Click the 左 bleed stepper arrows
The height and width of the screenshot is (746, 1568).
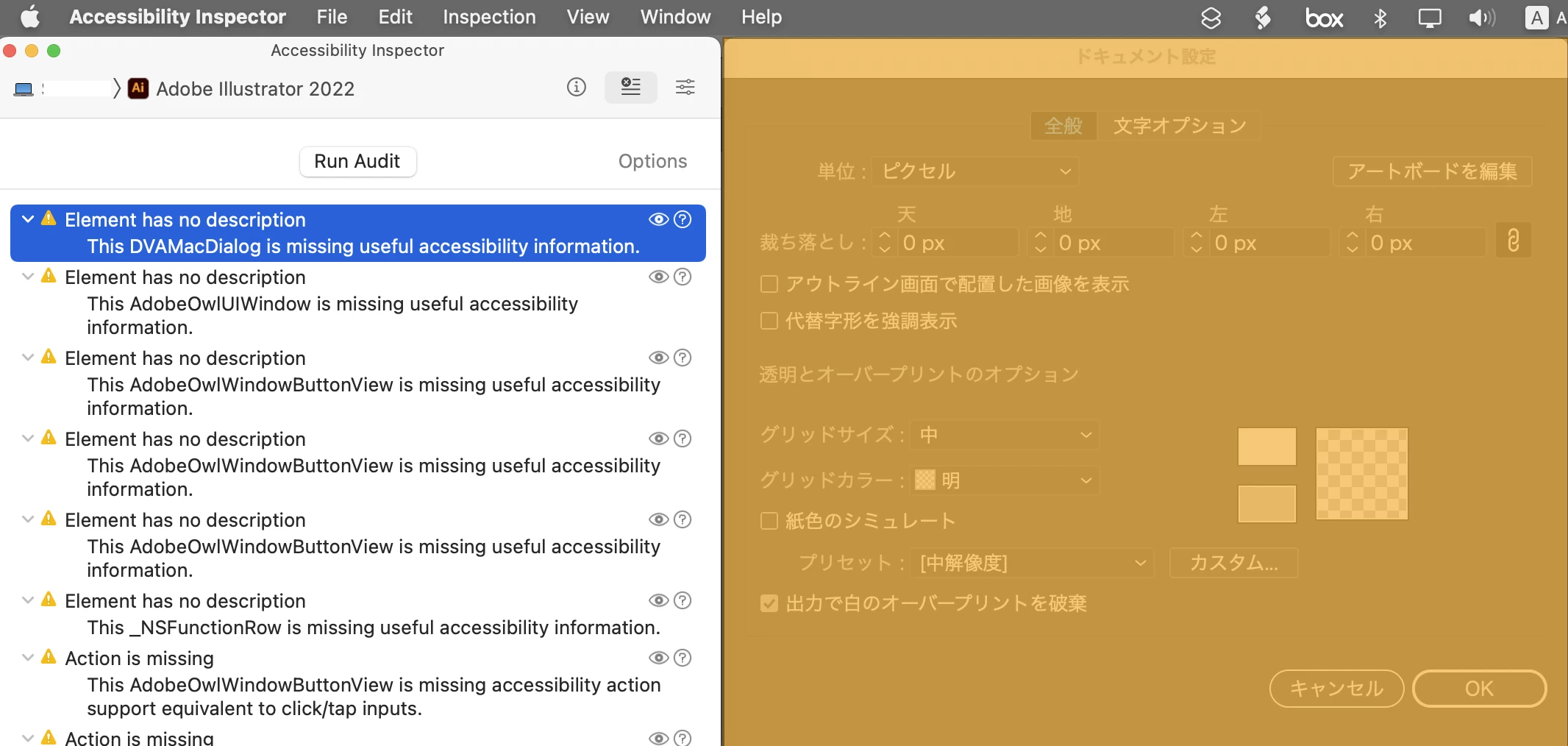coord(1197,242)
